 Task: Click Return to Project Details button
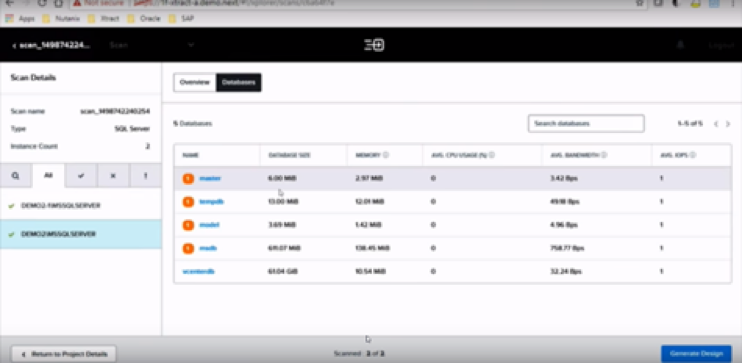point(64,354)
